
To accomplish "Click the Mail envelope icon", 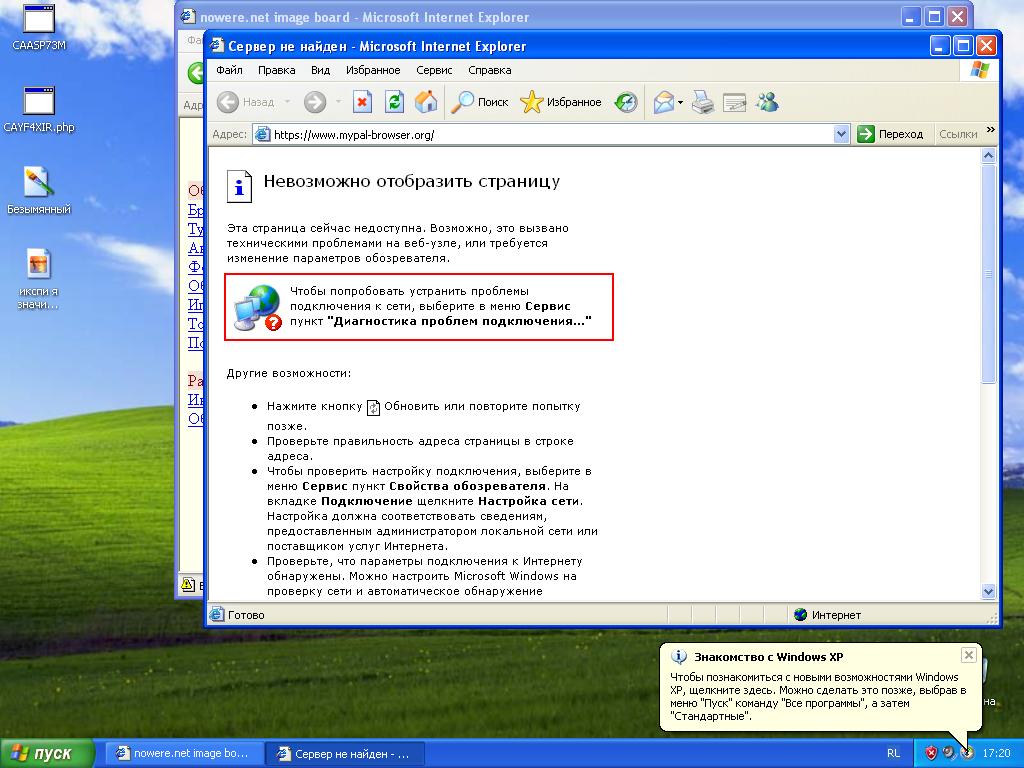I will 664,102.
